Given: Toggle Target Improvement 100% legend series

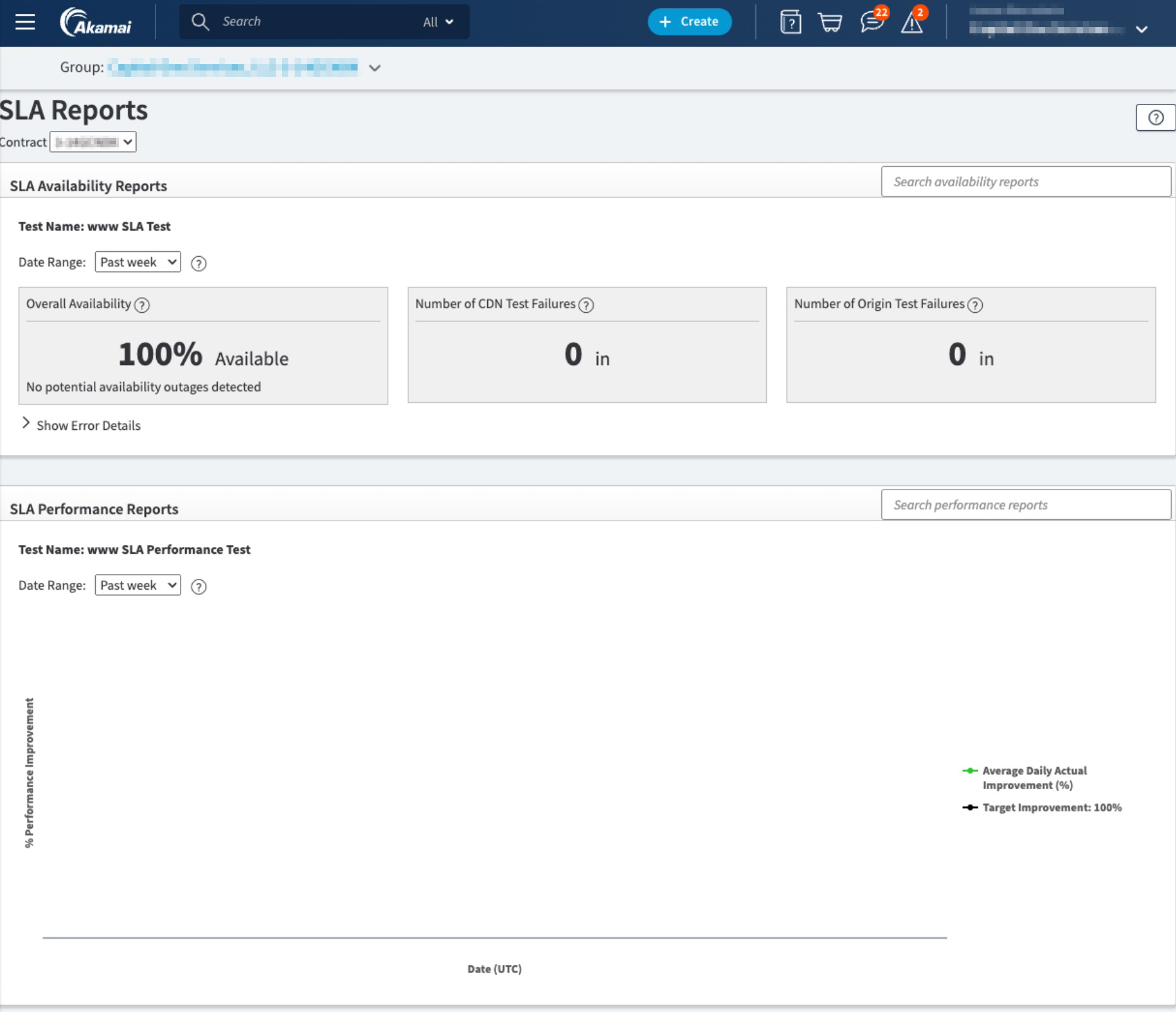Looking at the screenshot, I should pyautogui.click(x=1051, y=807).
